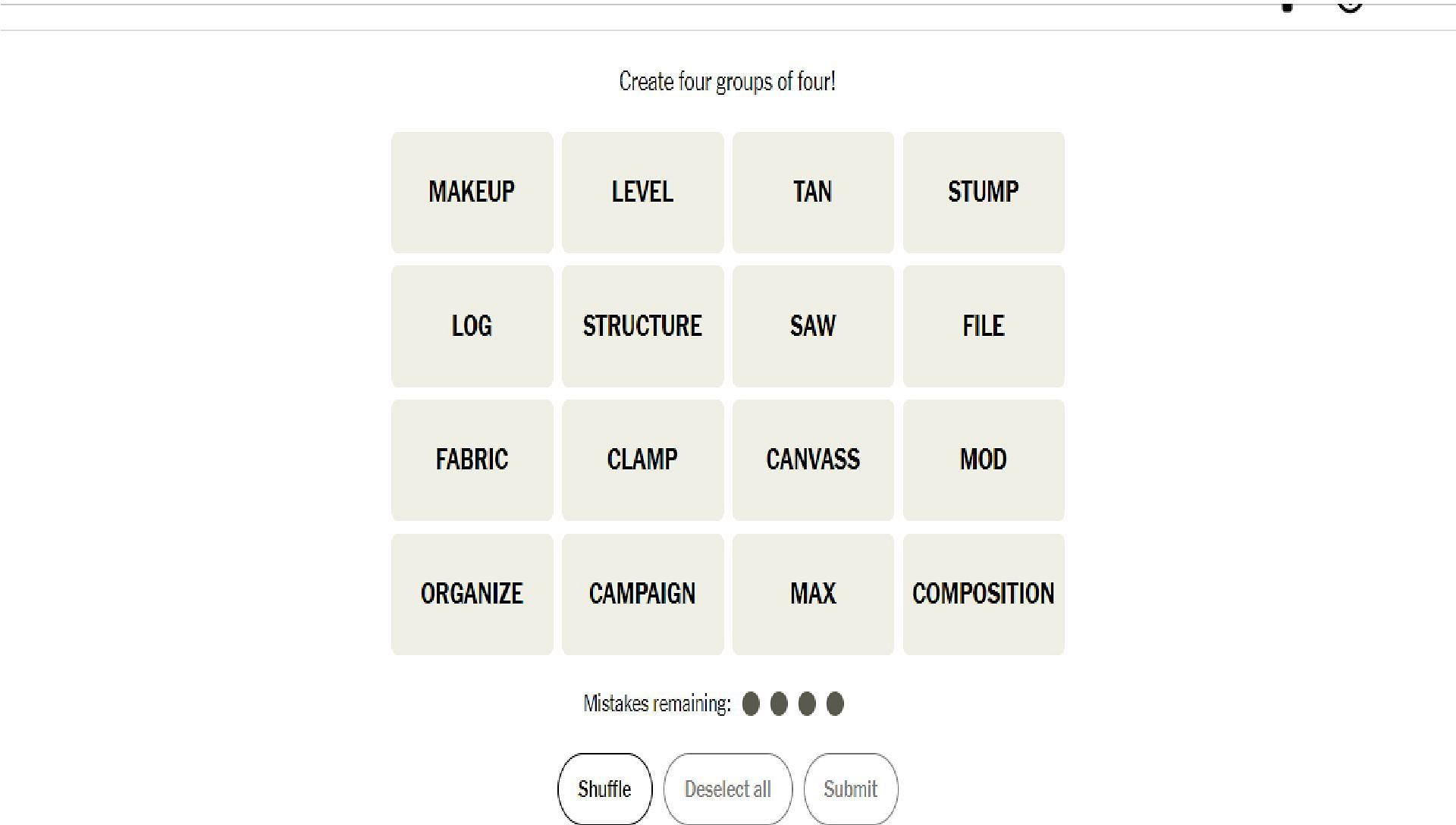
Task: Click the FILE tile to select it
Action: pyautogui.click(x=983, y=325)
